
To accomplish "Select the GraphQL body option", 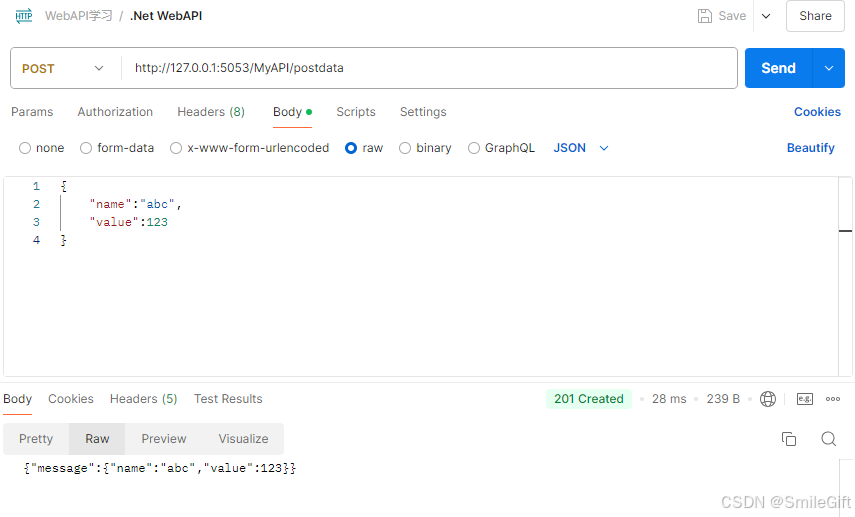I will point(474,148).
